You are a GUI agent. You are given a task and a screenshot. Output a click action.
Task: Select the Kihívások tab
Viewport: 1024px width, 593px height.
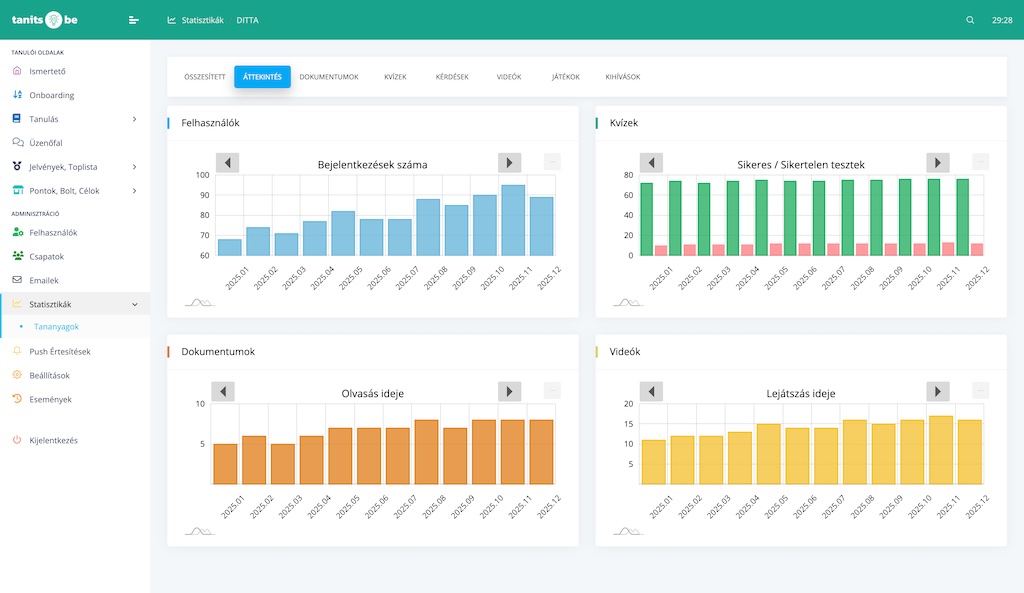coord(623,77)
